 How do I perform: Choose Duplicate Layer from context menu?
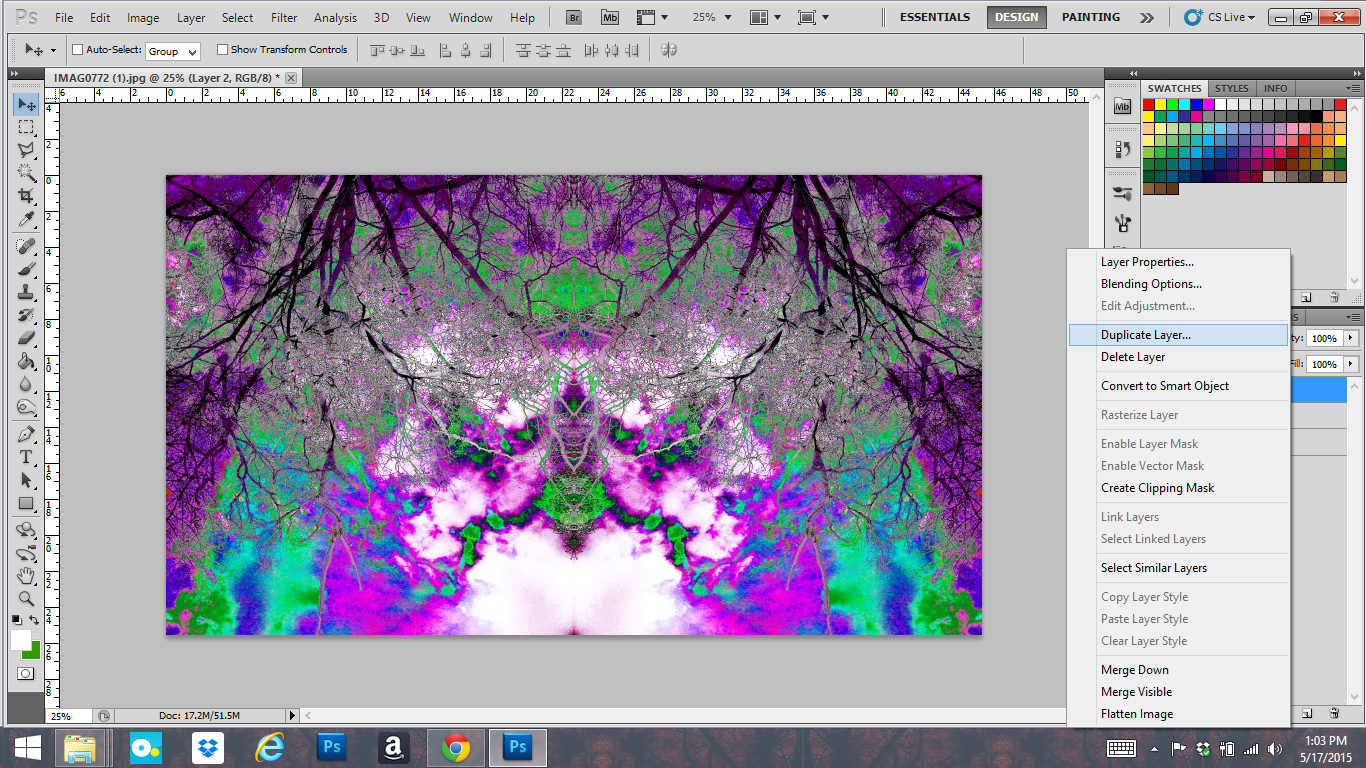click(x=1178, y=335)
